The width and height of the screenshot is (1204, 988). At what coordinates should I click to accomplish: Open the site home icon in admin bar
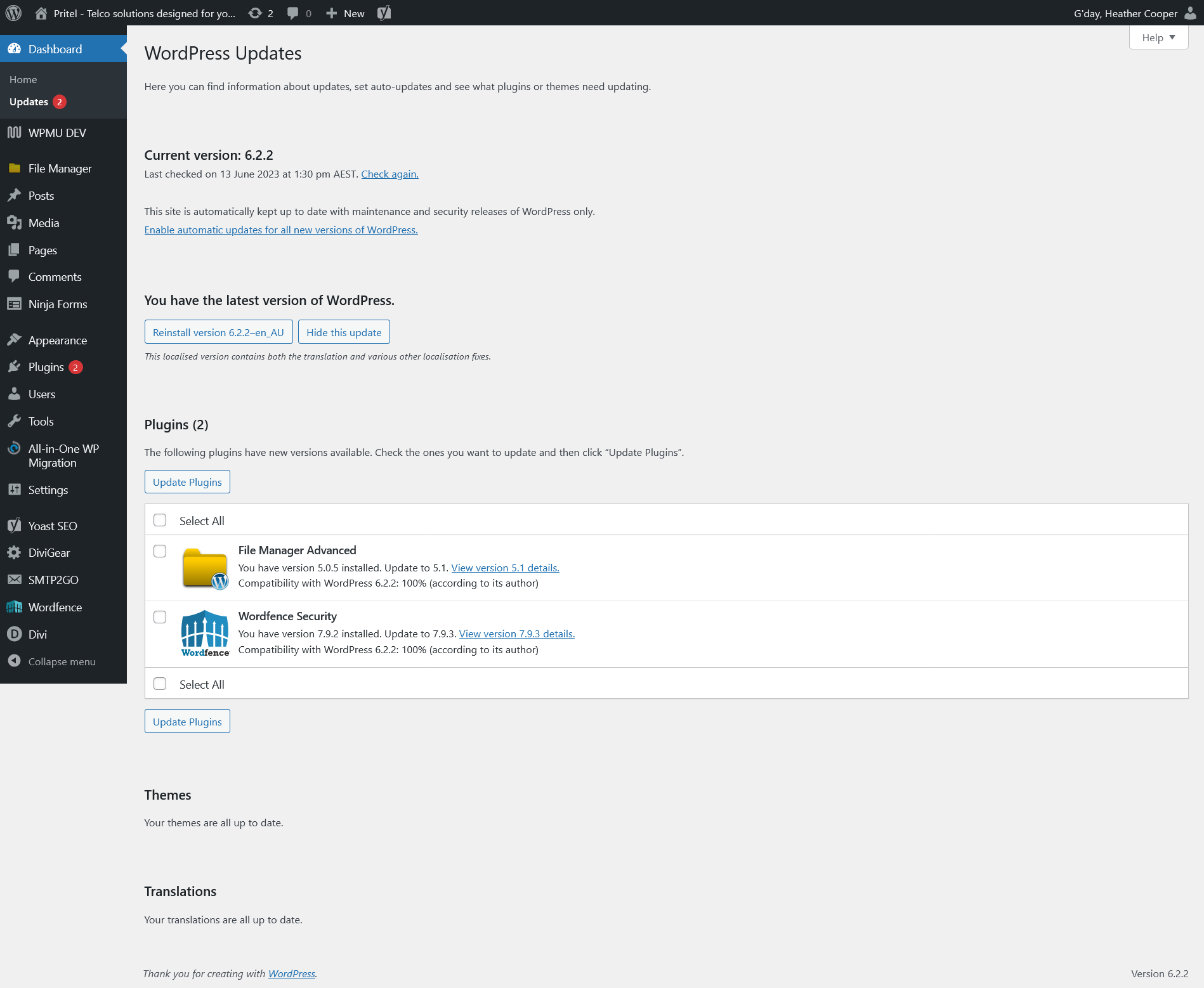[x=41, y=13]
